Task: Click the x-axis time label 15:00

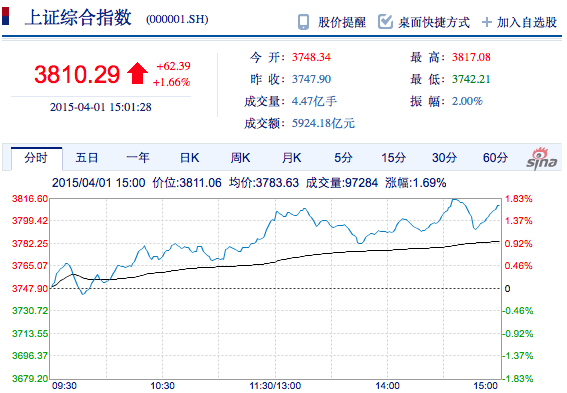Action: tap(486, 386)
